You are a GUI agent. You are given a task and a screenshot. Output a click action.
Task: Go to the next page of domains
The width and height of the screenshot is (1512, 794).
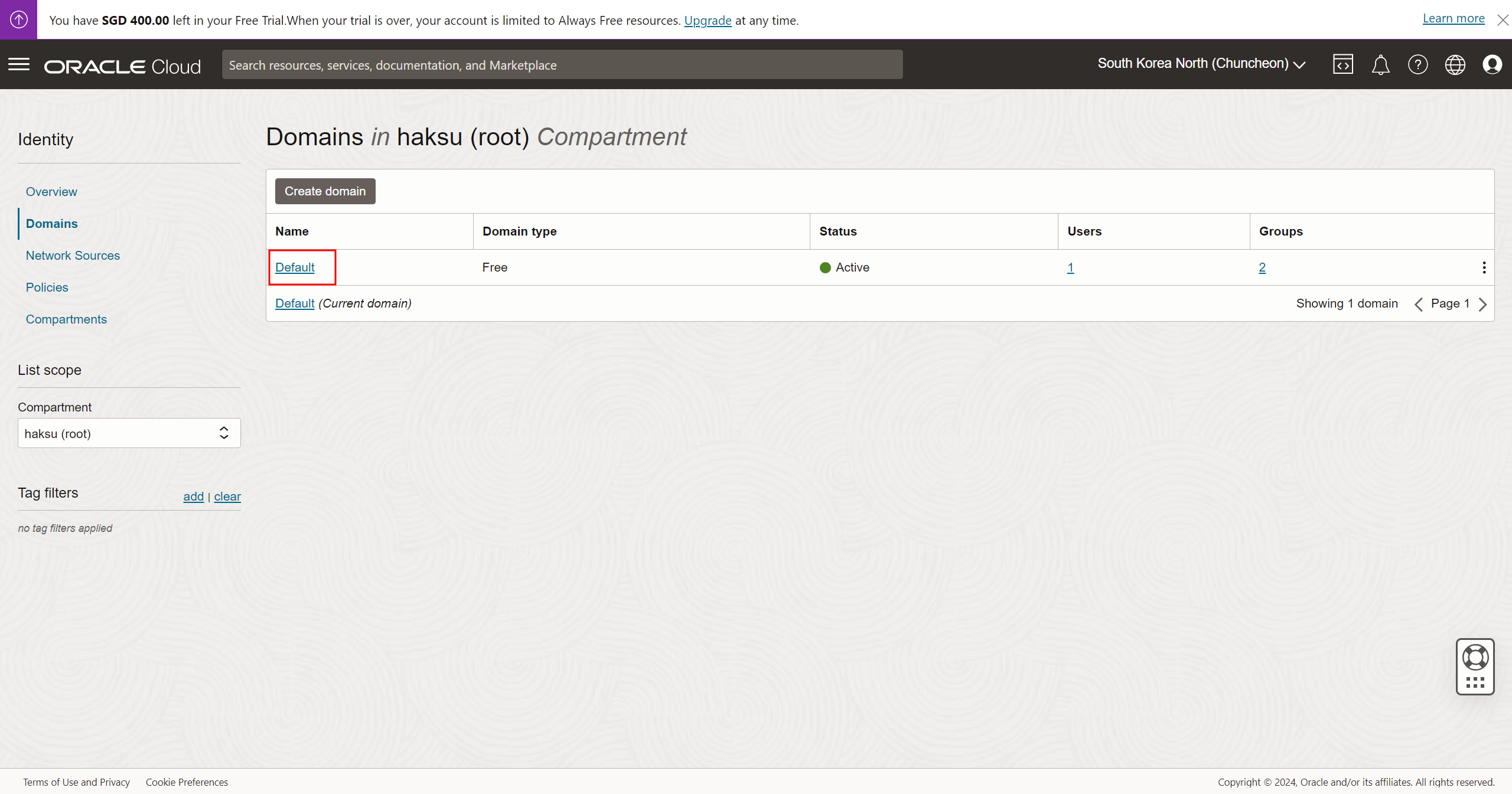(1482, 304)
